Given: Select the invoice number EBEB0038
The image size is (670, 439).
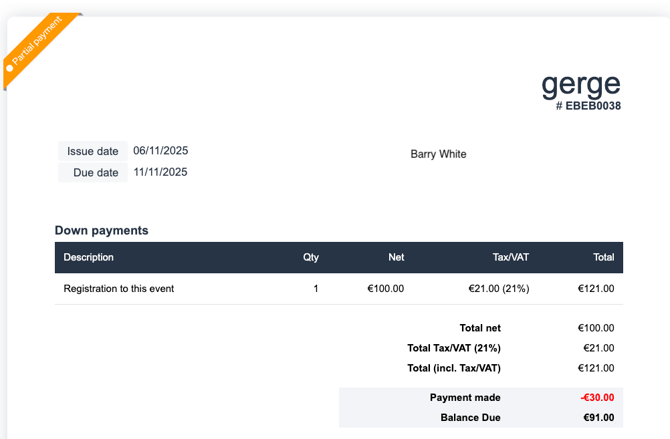Looking at the screenshot, I should (588, 106).
